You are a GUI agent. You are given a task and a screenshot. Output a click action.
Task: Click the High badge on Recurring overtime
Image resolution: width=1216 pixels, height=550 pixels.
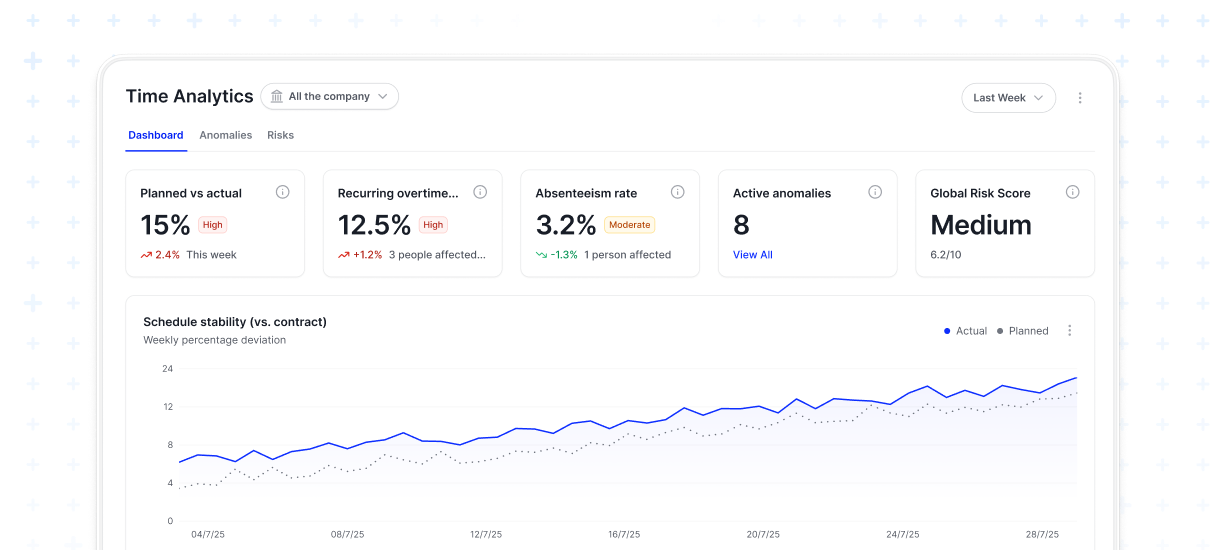click(x=433, y=225)
